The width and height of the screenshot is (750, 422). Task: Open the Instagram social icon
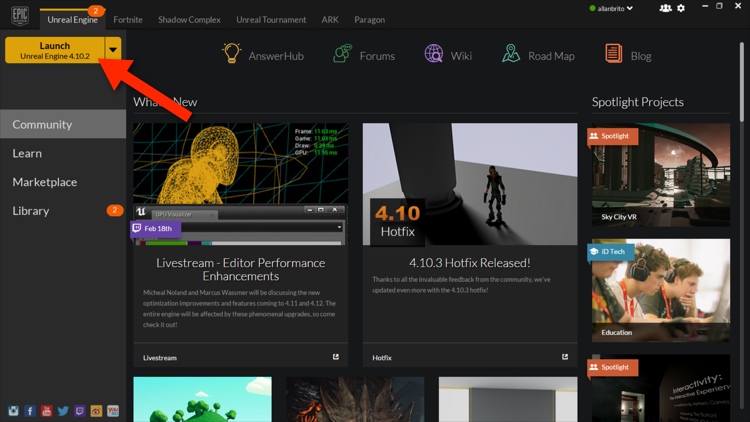tap(13, 411)
